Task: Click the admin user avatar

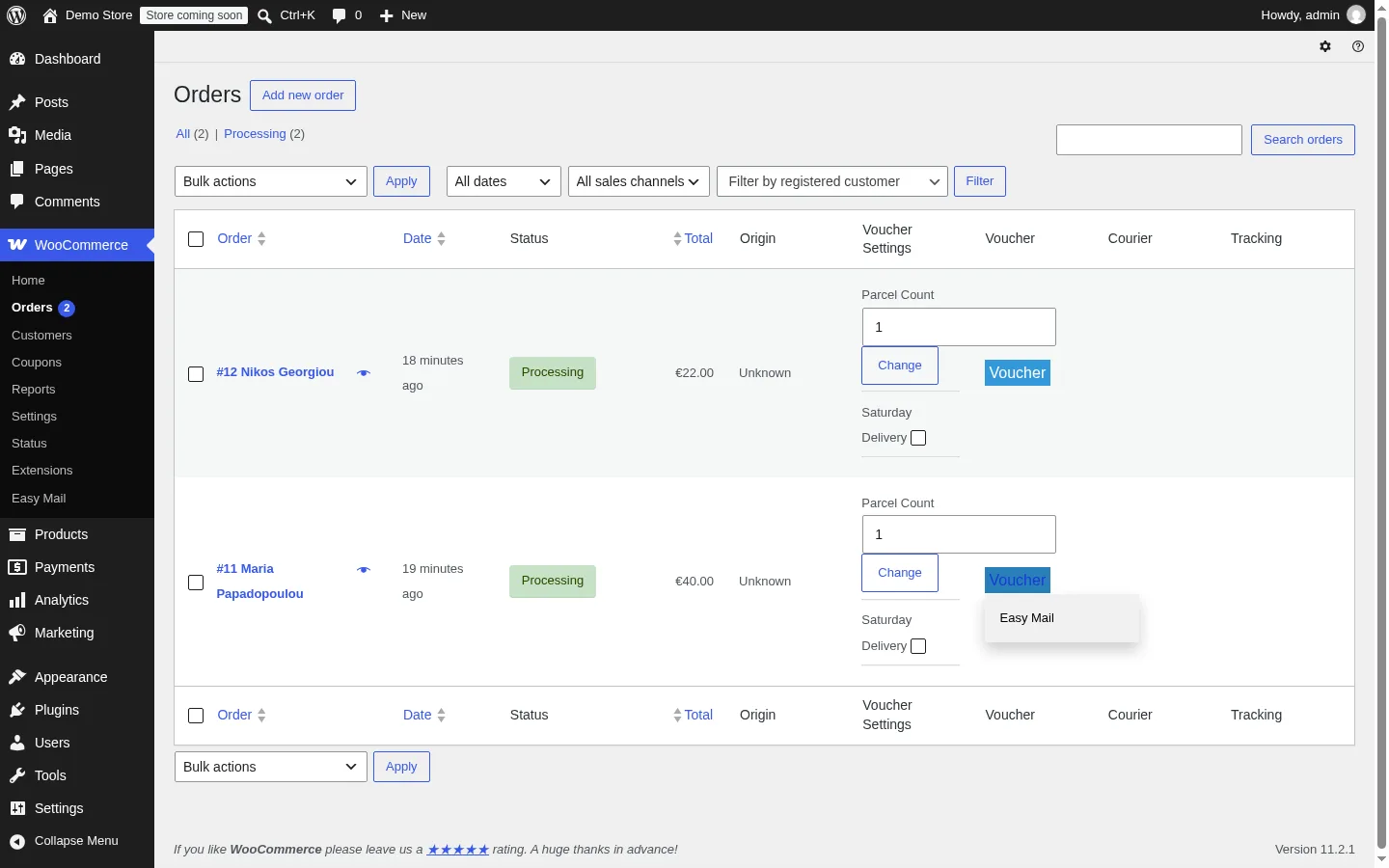Action: [1356, 15]
